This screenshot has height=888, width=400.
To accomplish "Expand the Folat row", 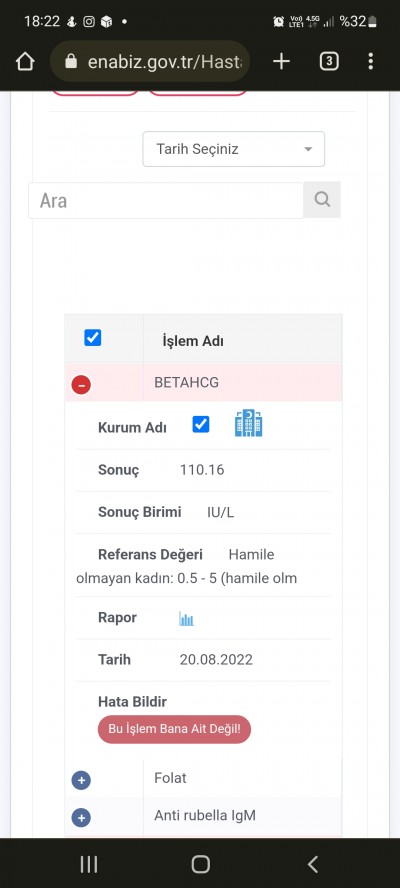I will click(81, 780).
